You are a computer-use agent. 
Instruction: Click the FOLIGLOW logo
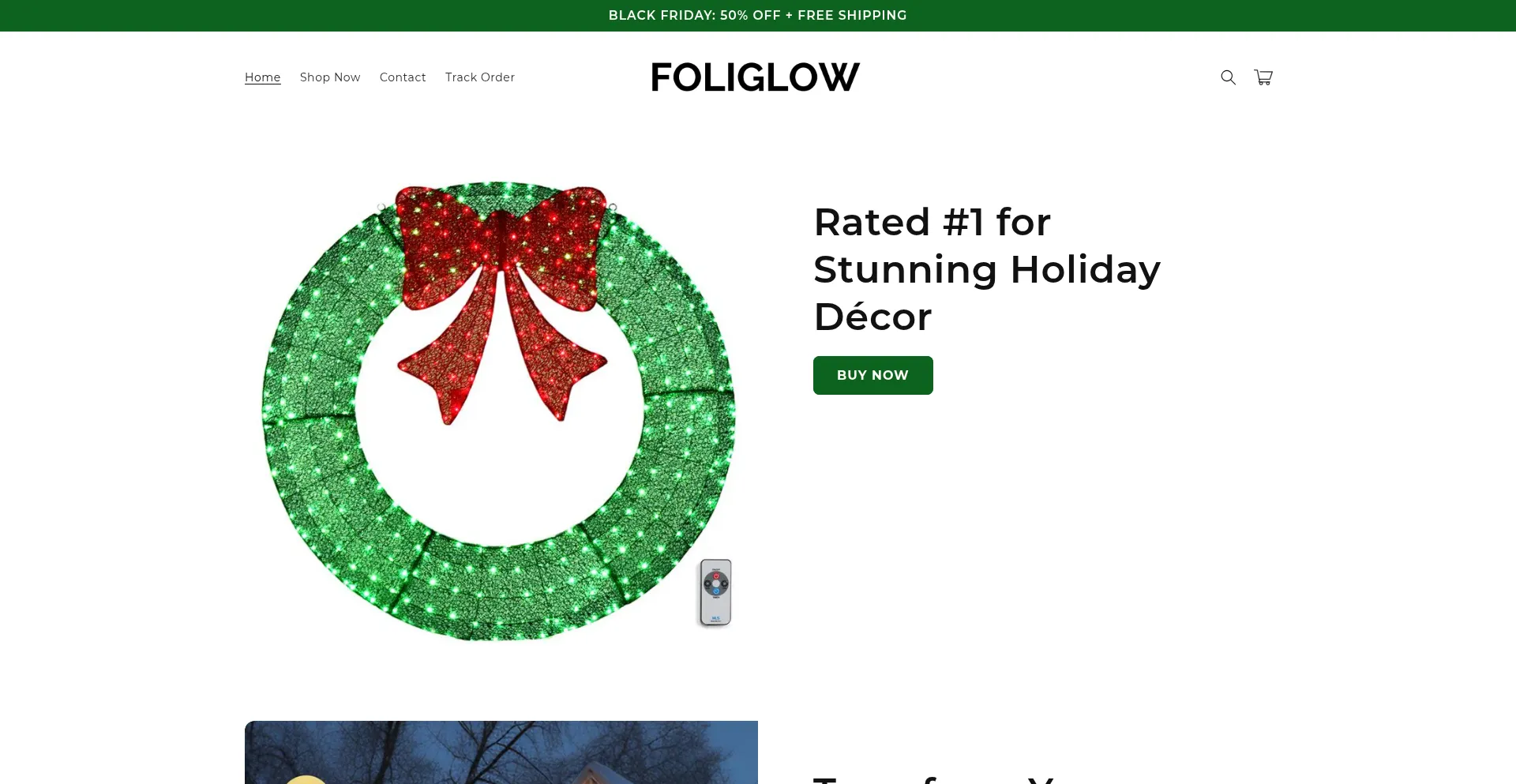coord(756,77)
